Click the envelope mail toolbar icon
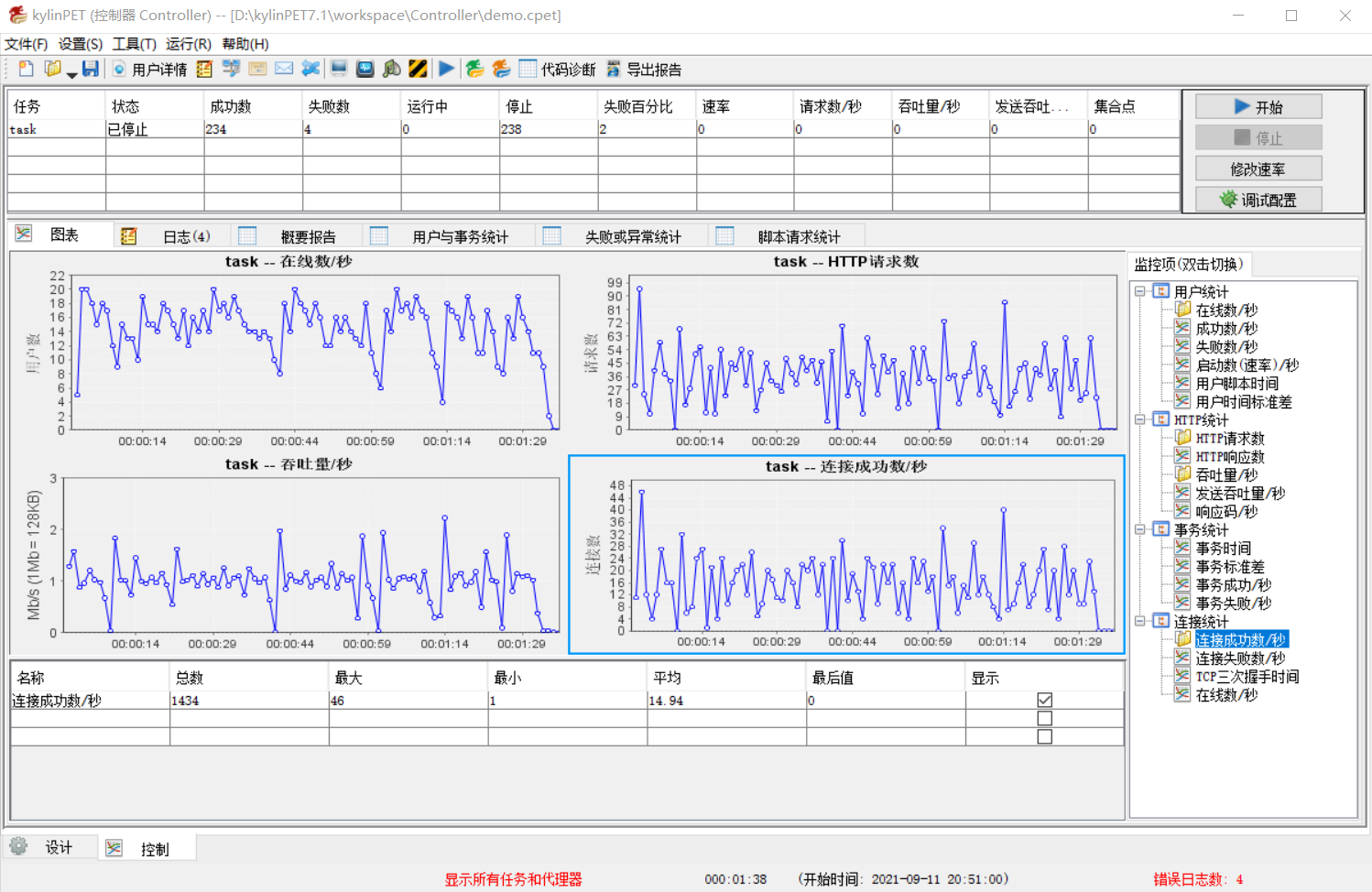Screen dimensions: 1372x892 click(284, 69)
